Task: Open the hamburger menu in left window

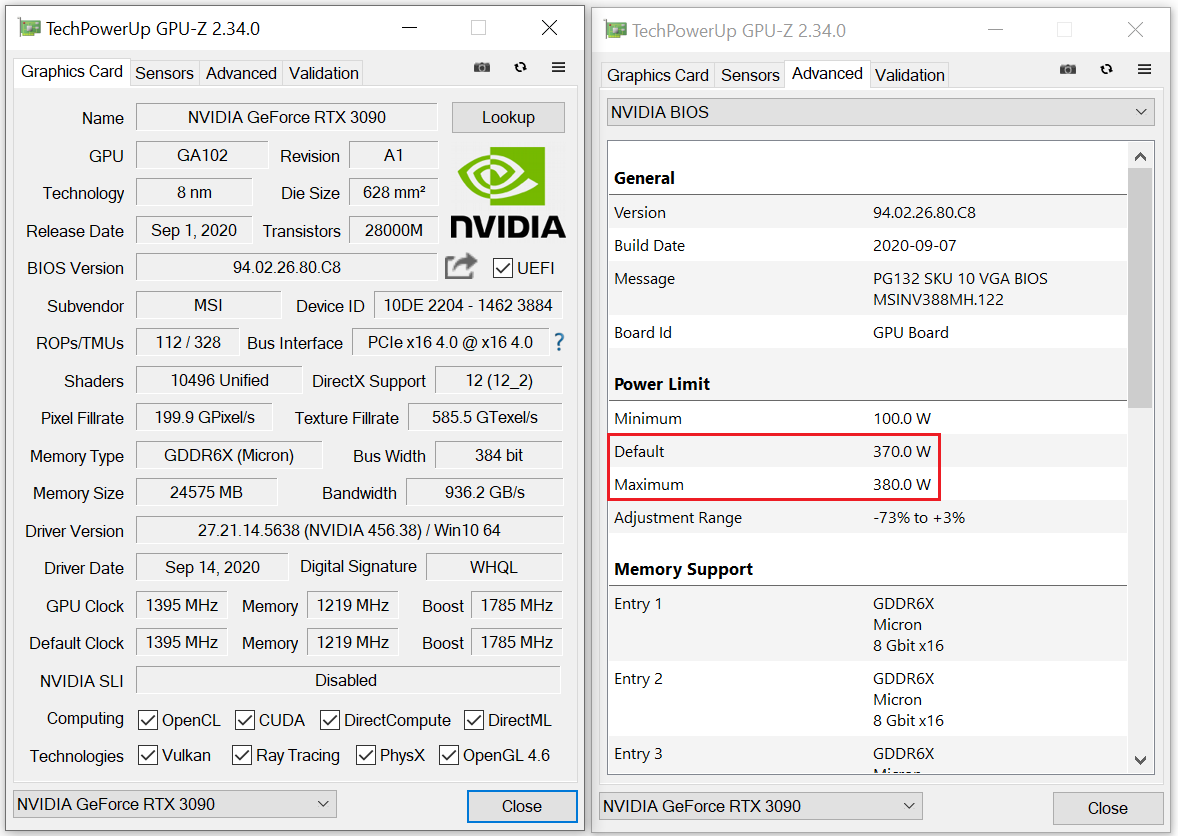Action: pyautogui.click(x=558, y=68)
